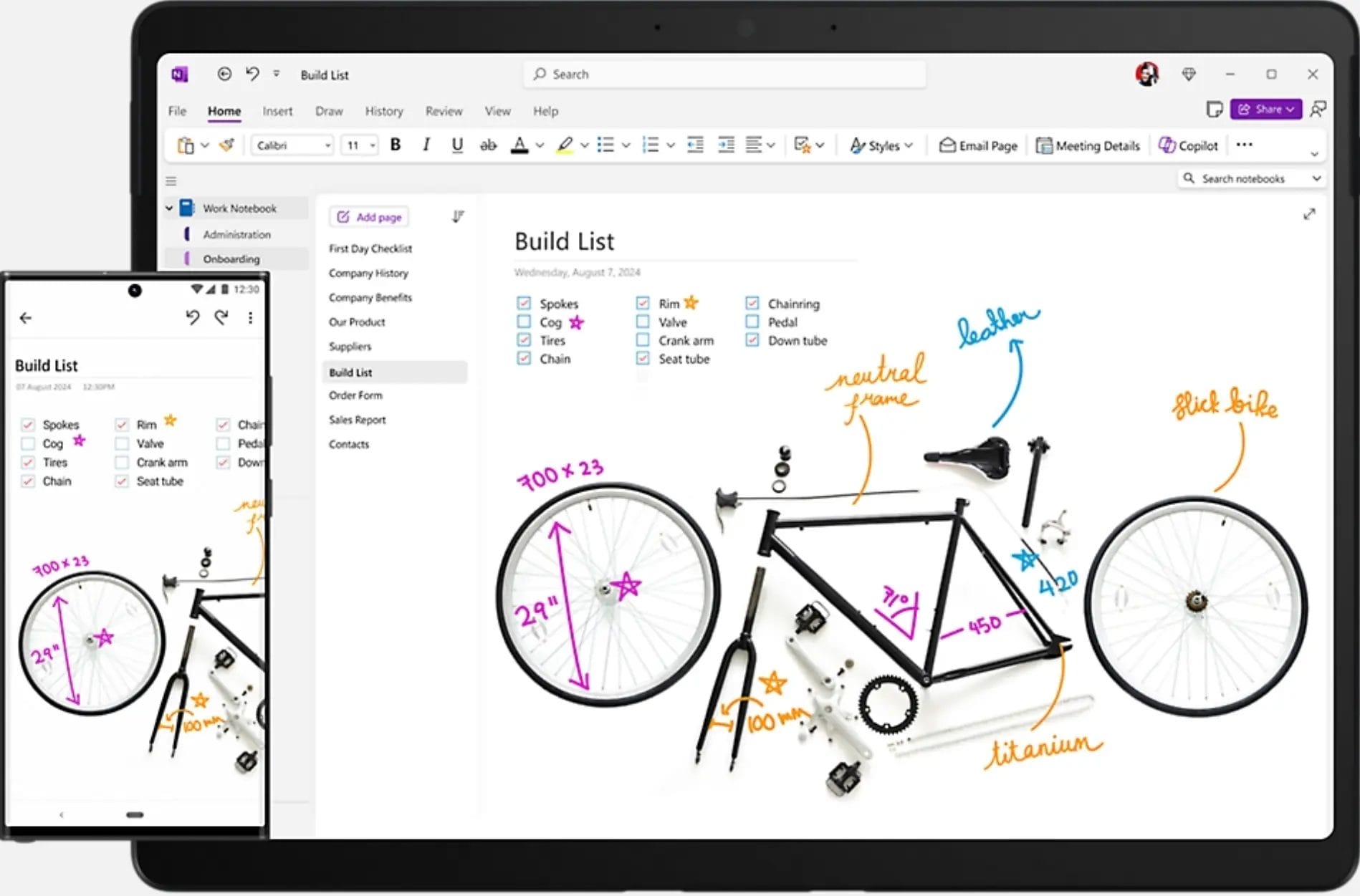Select the text highlight color tool
The height and width of the screenshot is (896, 1360).
click(565, 145)
